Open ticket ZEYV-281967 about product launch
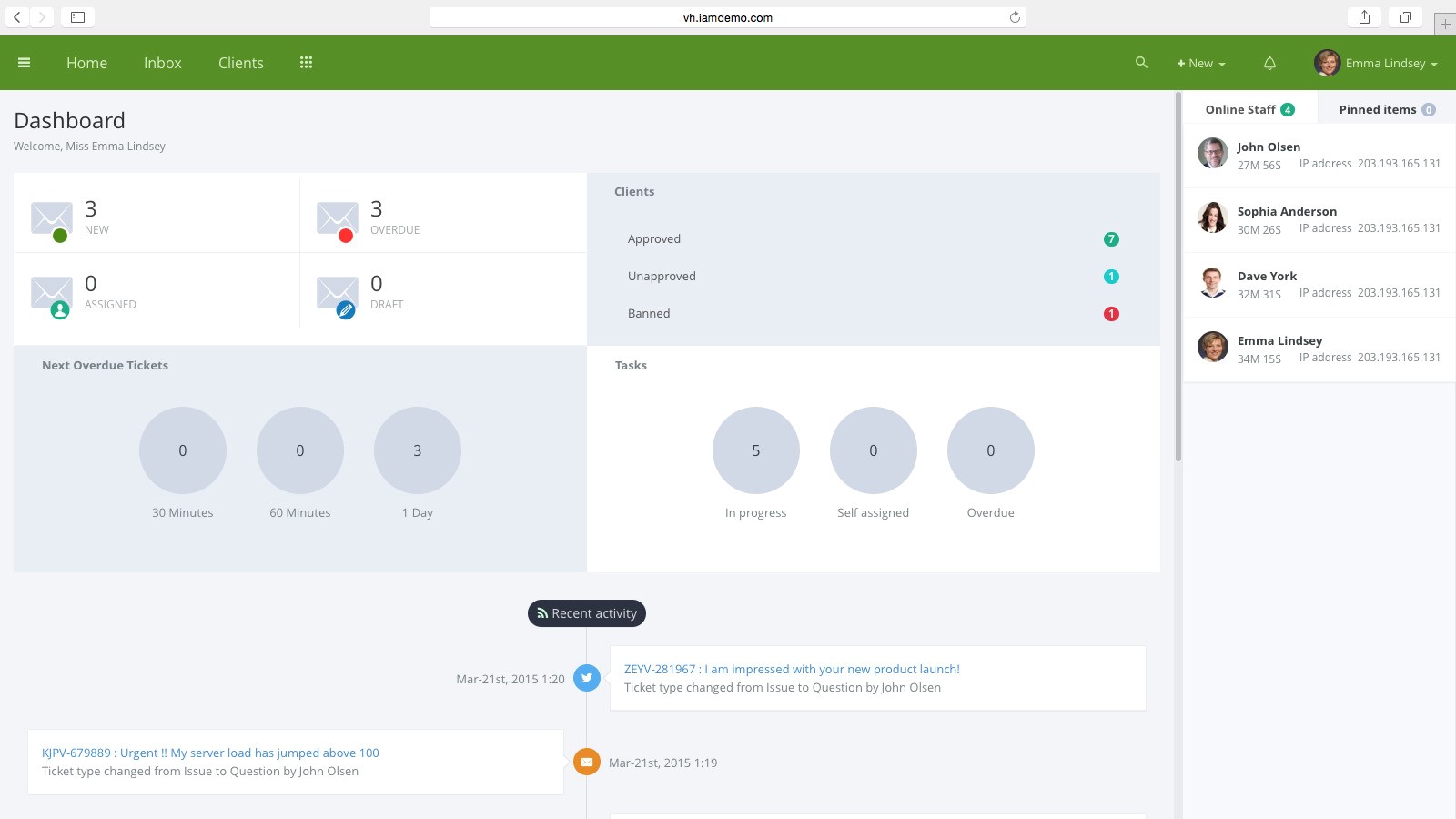Screen dimensions: 1456x819 point(790,669)
